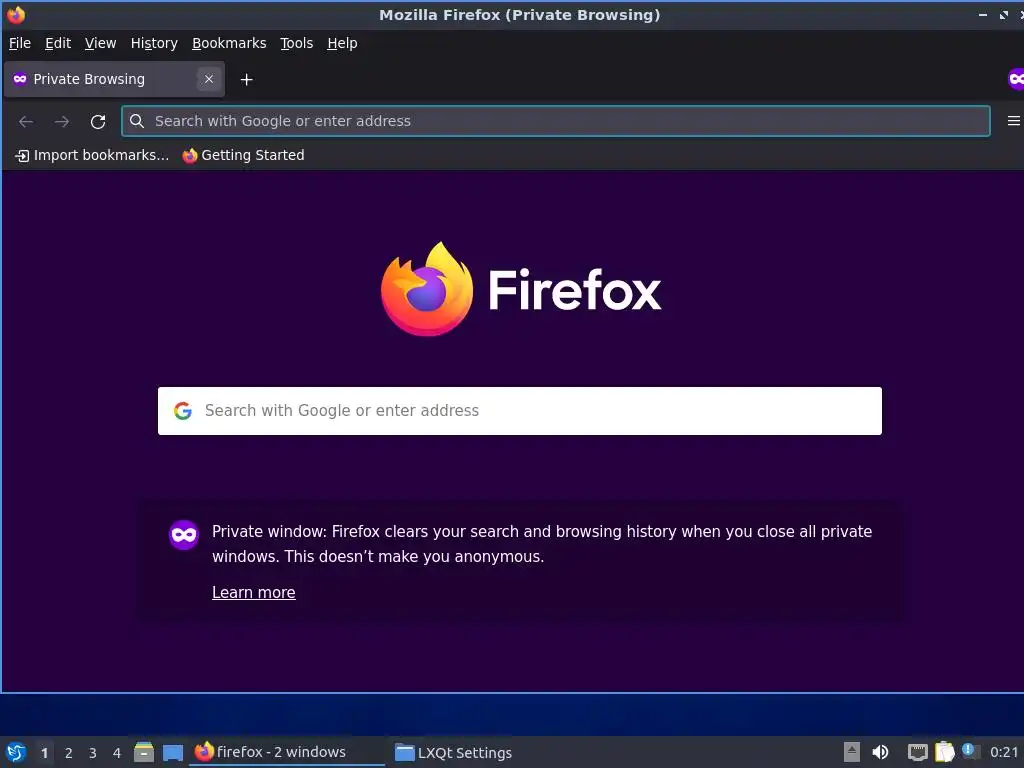
Task: Open the Firefox hamburger application menu
Action: [x=1014, y=121]
